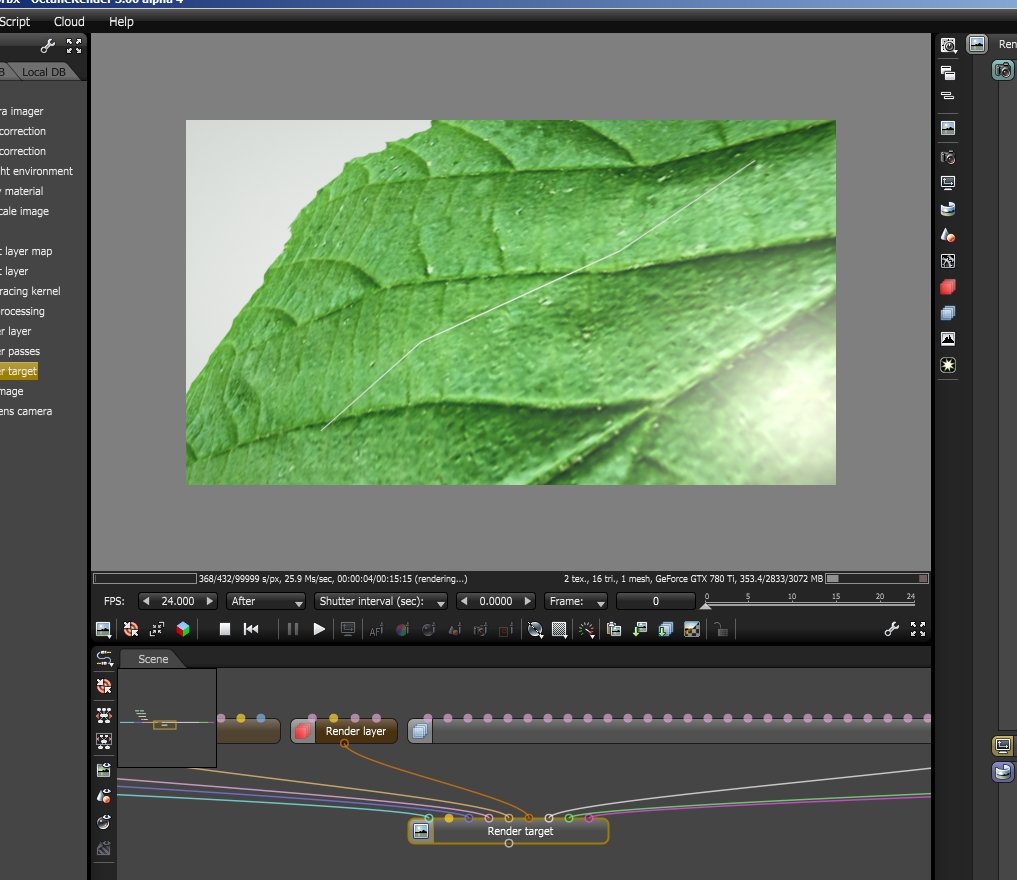The width and height of the screenshot is (1017, 880).
Task: Expand the Shutter interval (sec) dropdown
Action: pyautogui.click(x=380, y=601)
